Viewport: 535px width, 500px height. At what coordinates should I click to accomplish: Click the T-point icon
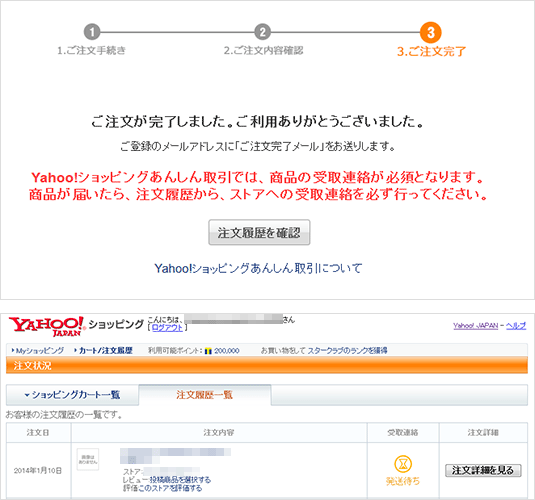pyautogui.click(x=208, y=351)
